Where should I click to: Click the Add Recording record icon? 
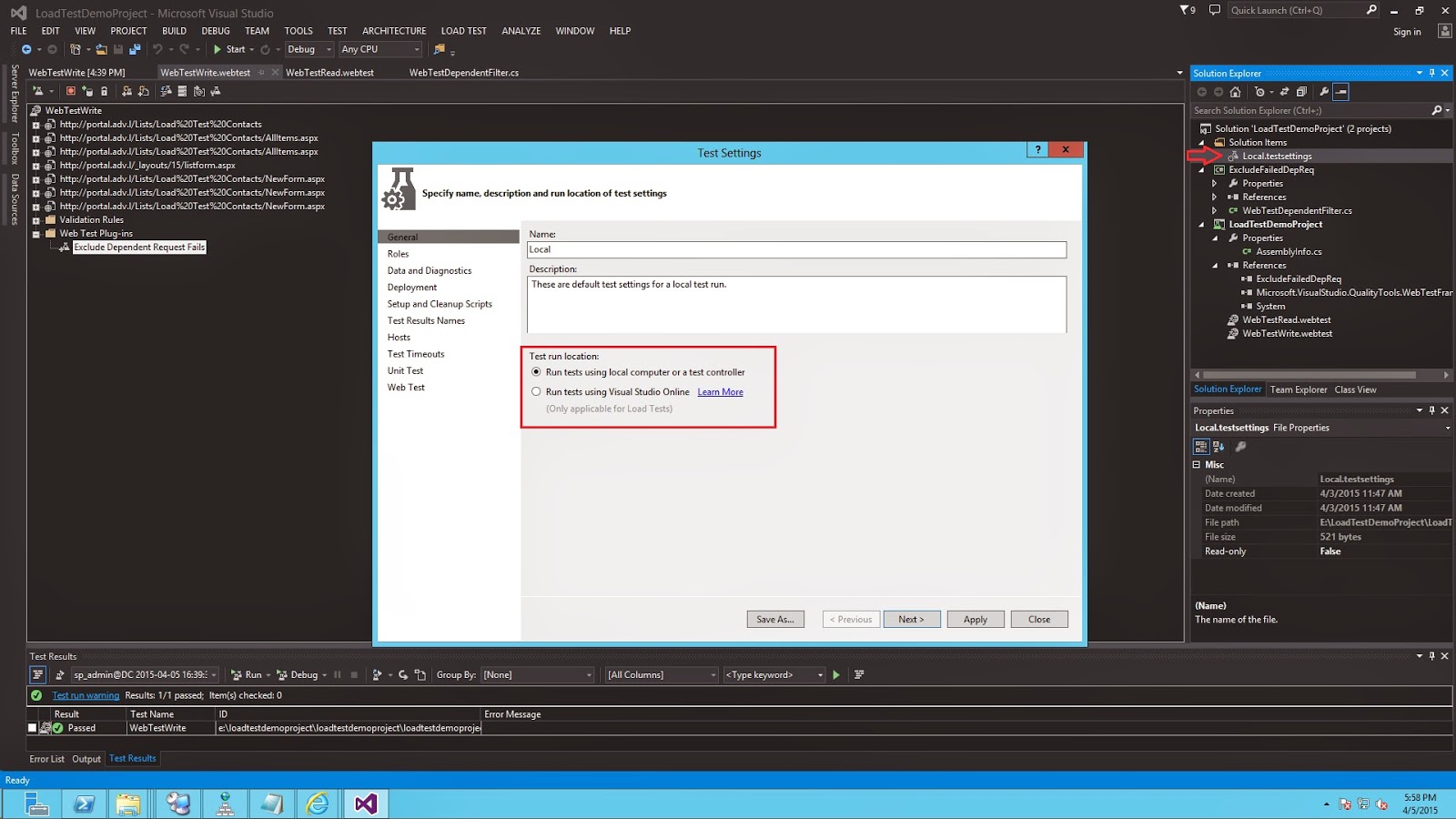[x=71, y=91]
